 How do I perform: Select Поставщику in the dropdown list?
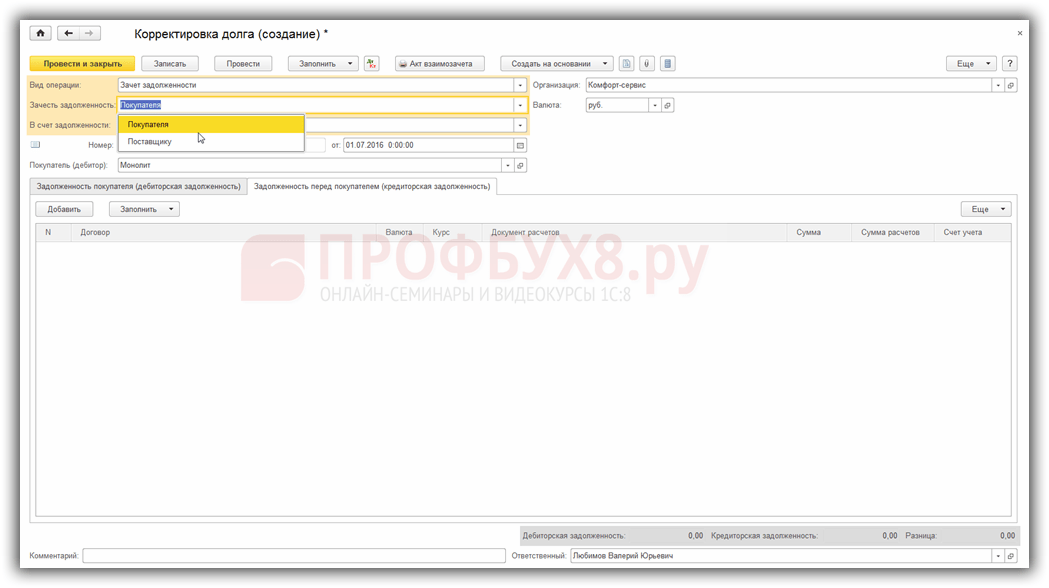coord(211,142)
